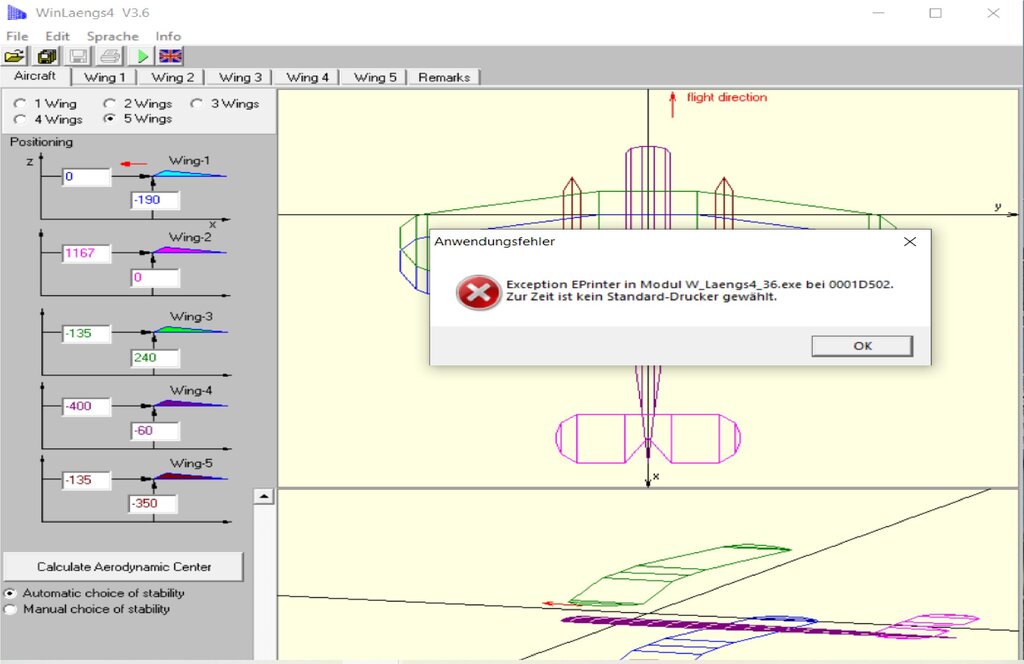Open the File menu
Viewport: 1024px width, 664px height.
(x=17, y=36)
